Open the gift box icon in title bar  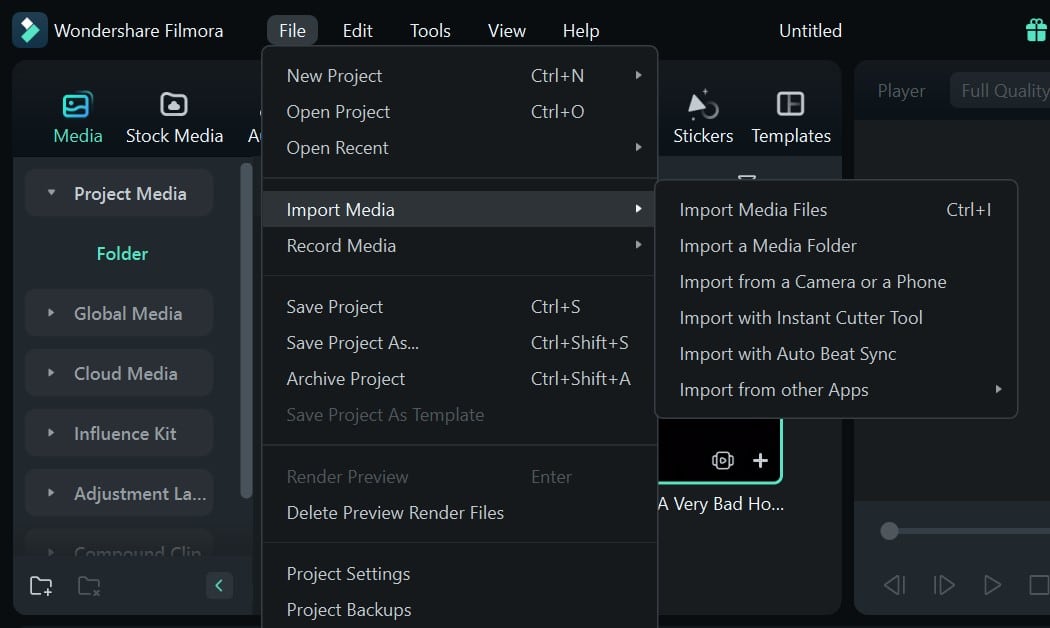(x=1035, y=30)
